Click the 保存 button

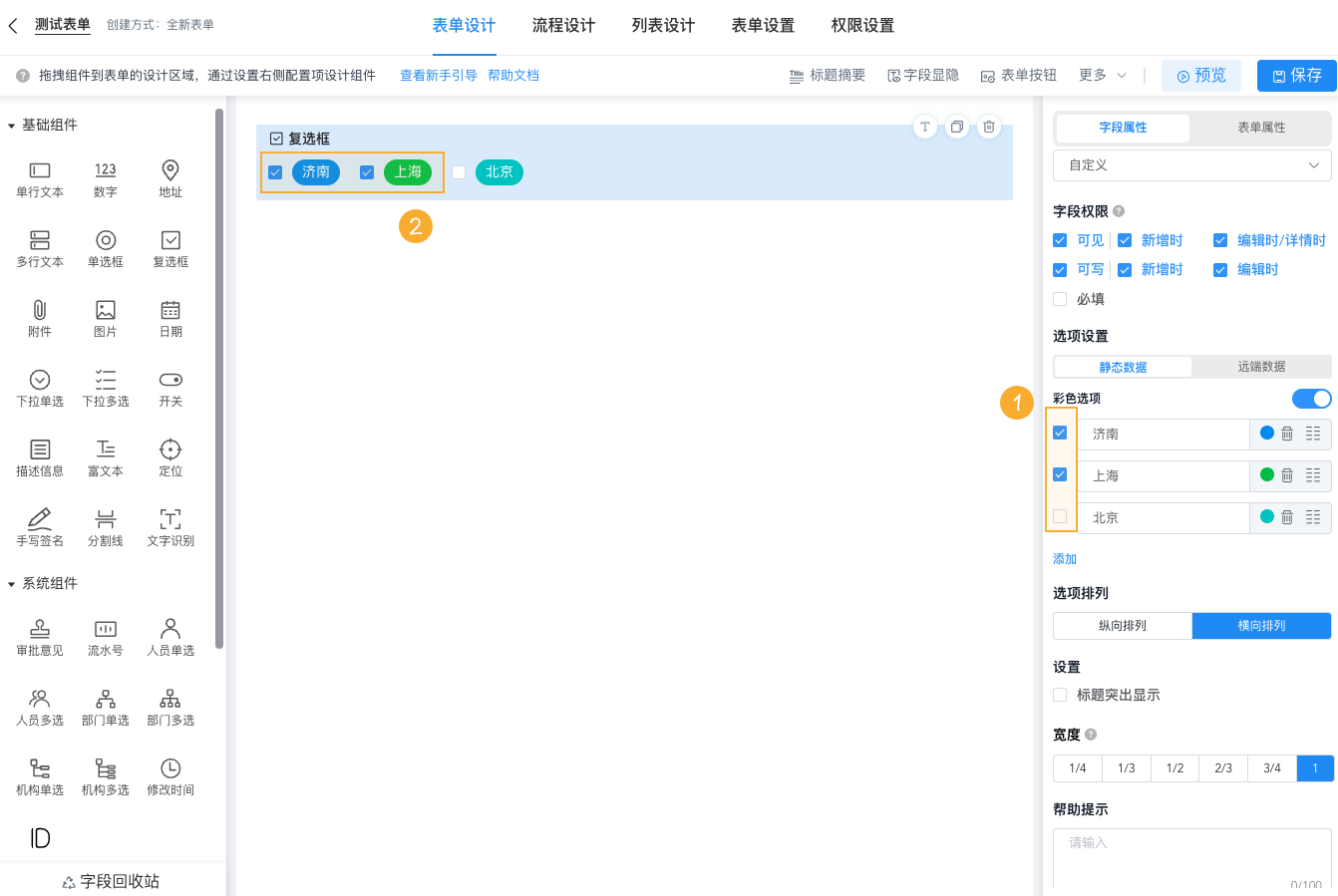(x=1296, y=74)
